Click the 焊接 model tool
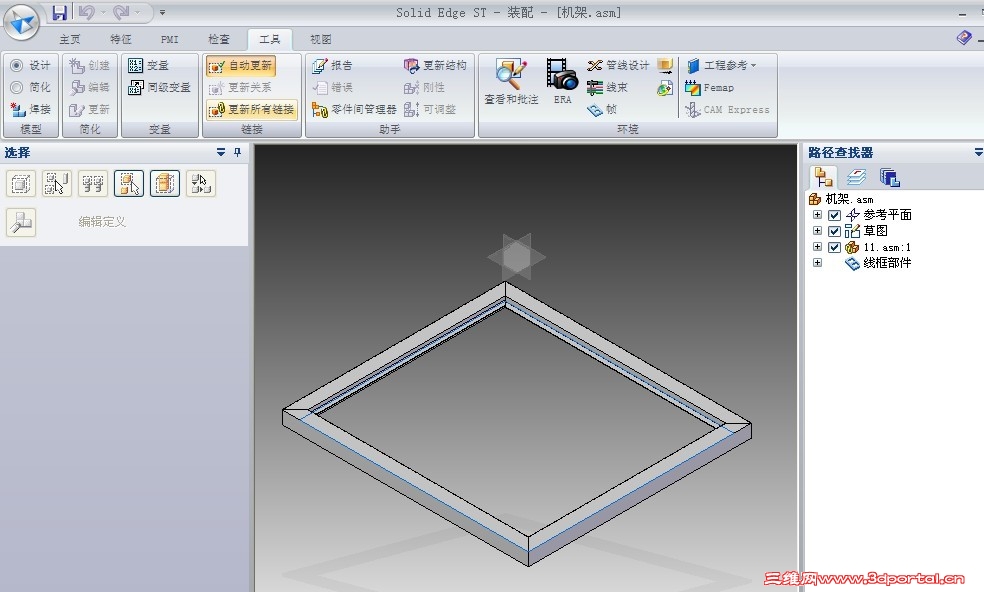Viewport: 984px width, 592px height. (x=30, y=109)
